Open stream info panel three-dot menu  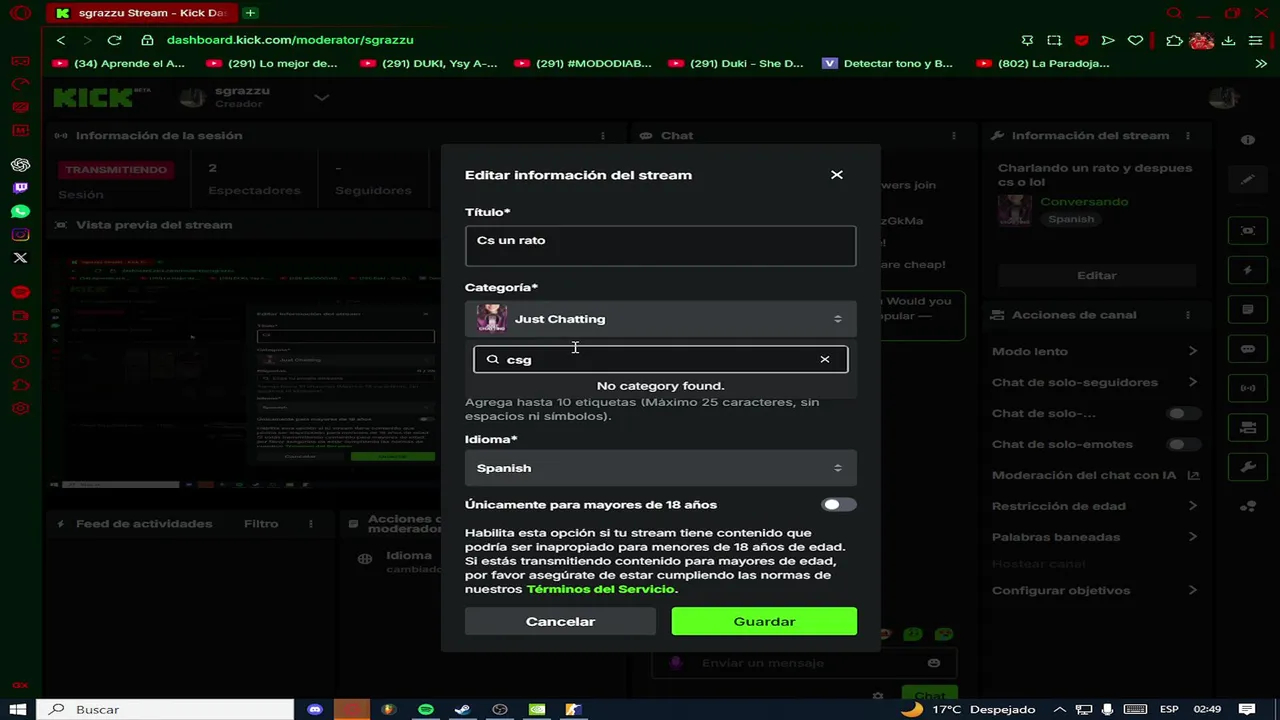click(x=1188, y=136)
